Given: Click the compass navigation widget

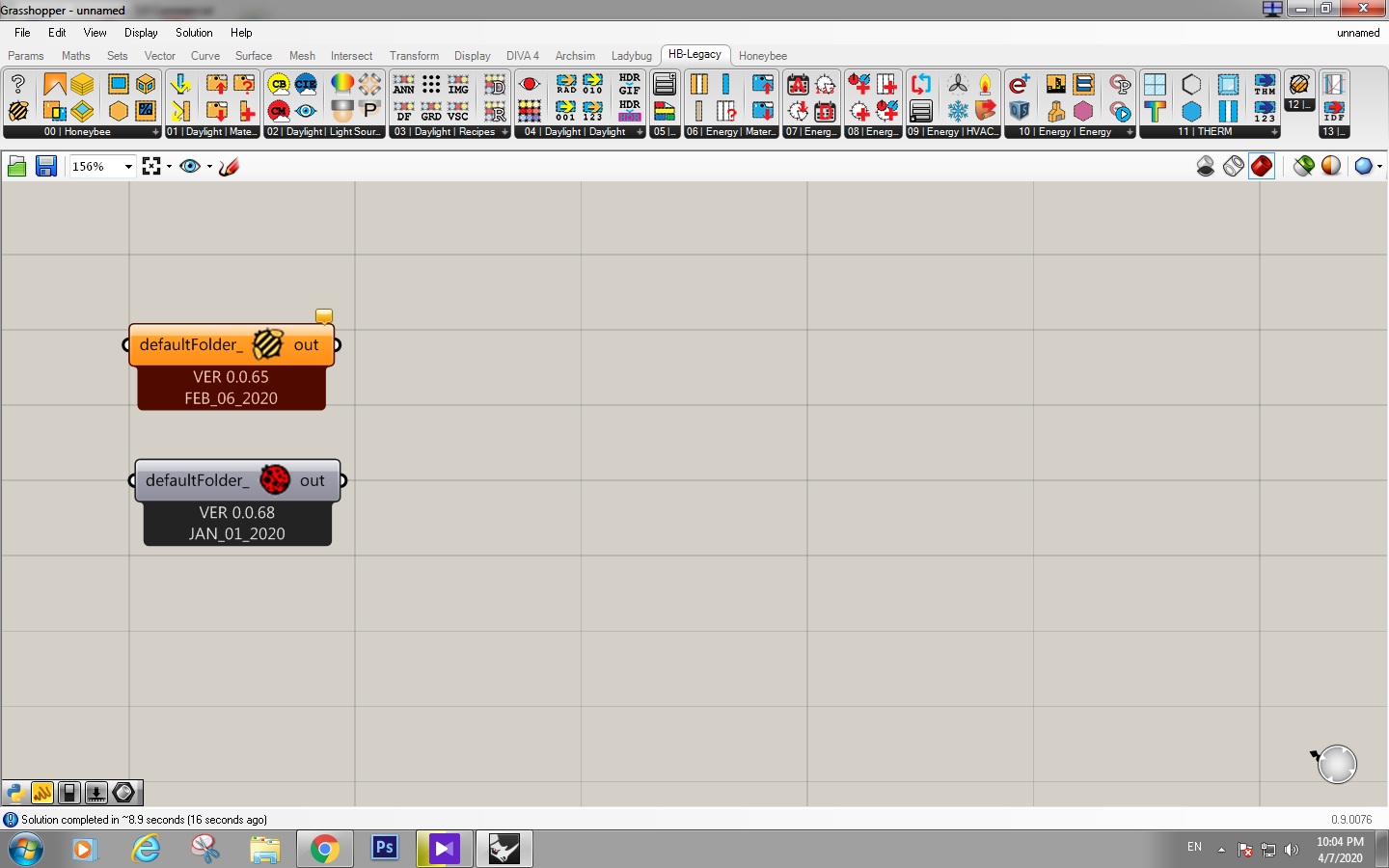Looking at the screenshot, I should (1337, 764).
